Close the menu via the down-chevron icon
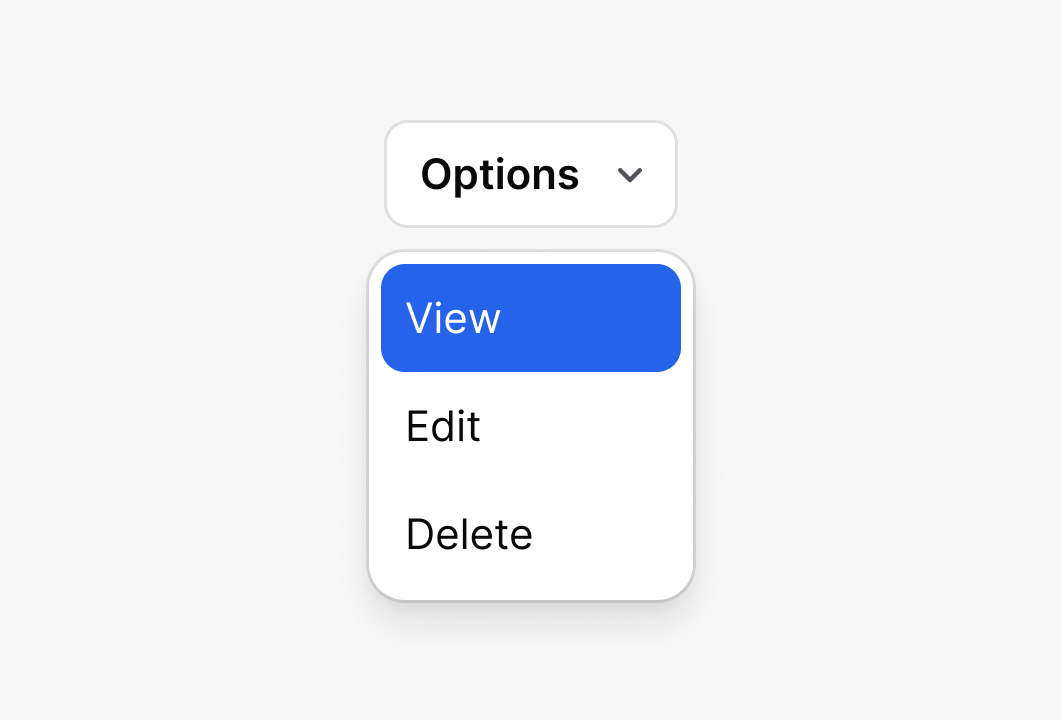The image size is (1062, 720). coord(629,175)
